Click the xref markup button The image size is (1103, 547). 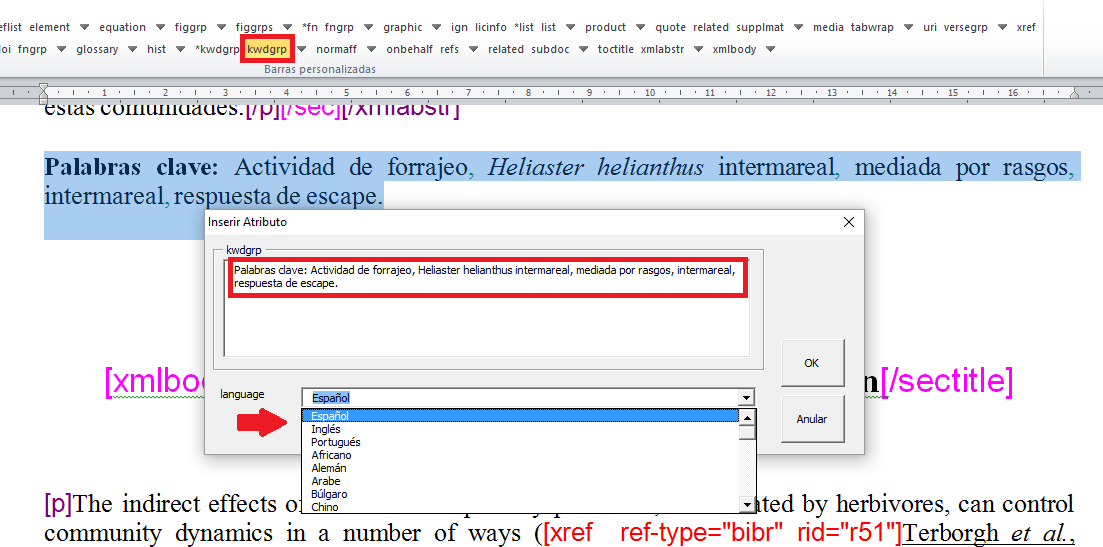tap(1026, 27)
